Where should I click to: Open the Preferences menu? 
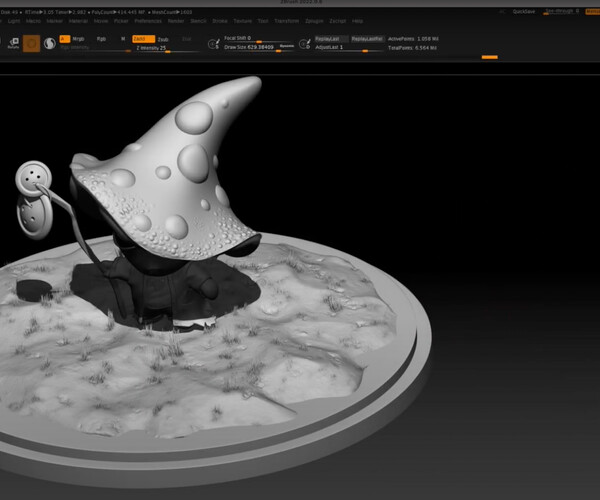[148, 21]
